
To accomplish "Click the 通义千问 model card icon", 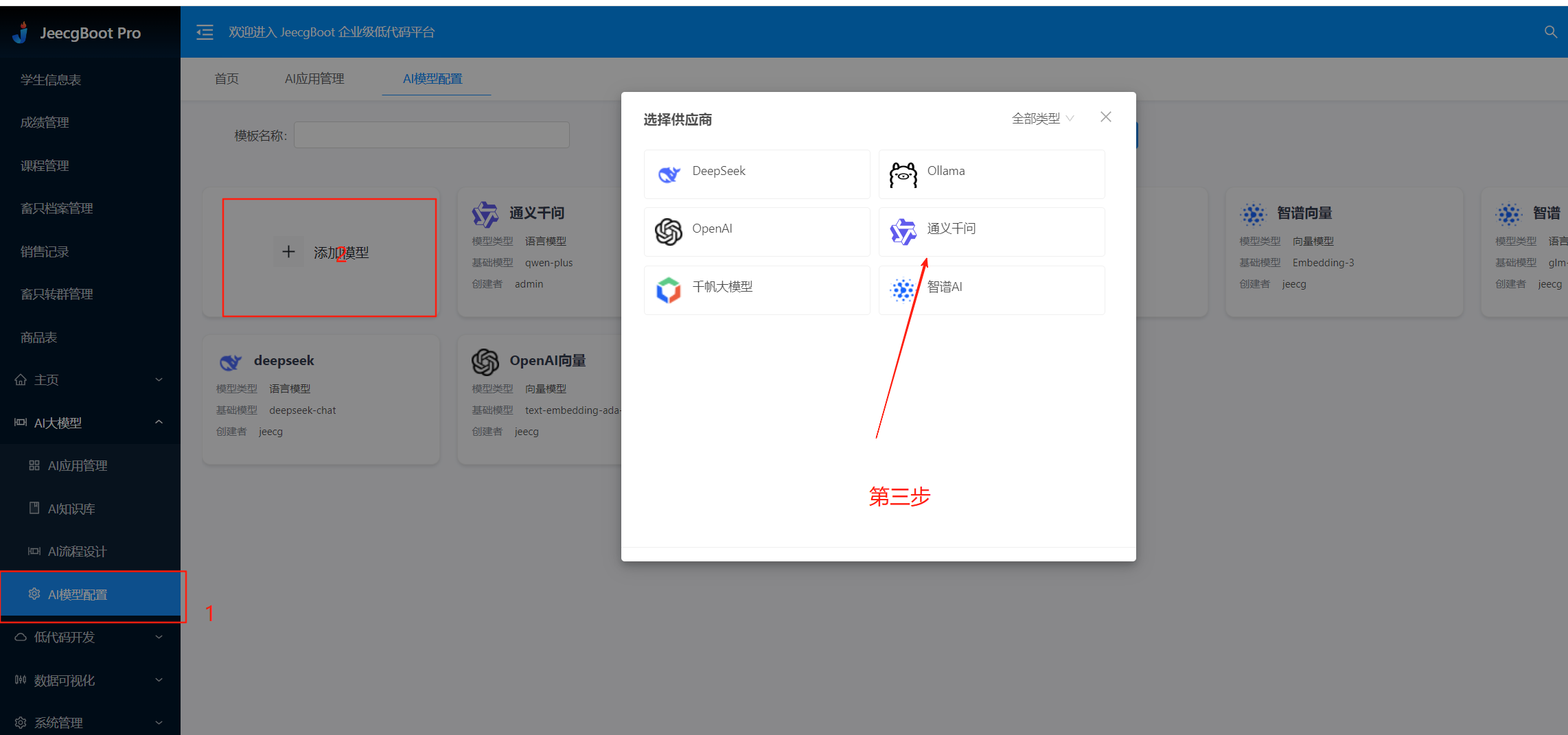I will tap(485, 214).
